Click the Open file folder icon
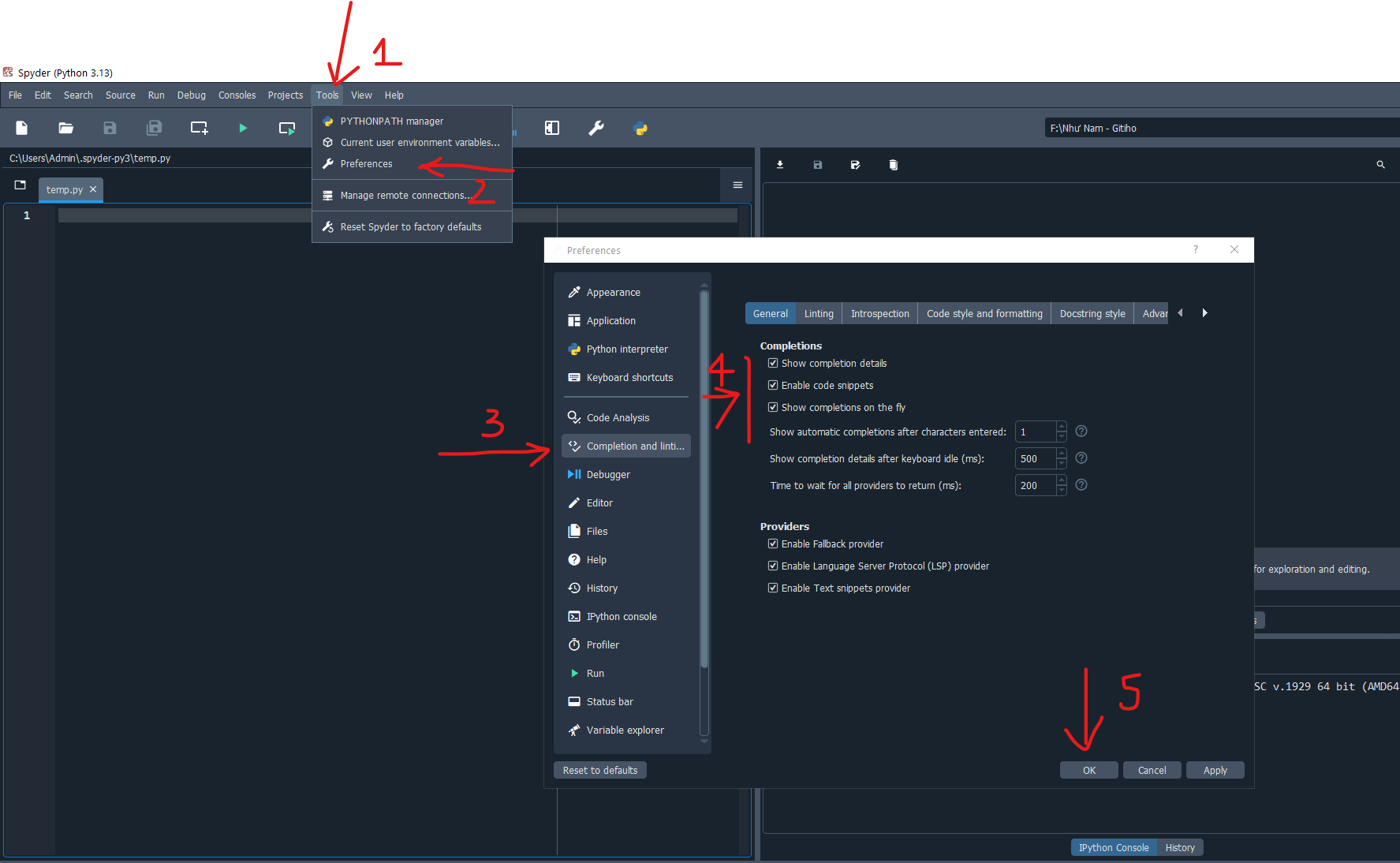This screenshot has width=1400, height=863. pos(66,128)
